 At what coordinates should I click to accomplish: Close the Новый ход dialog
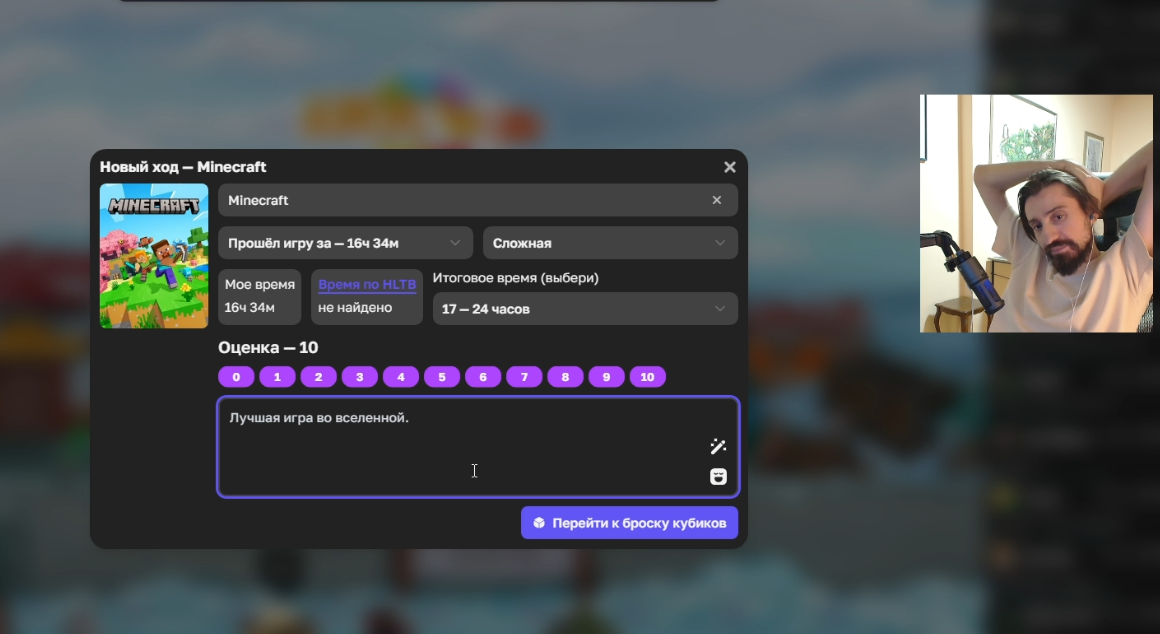pos(729,167)
